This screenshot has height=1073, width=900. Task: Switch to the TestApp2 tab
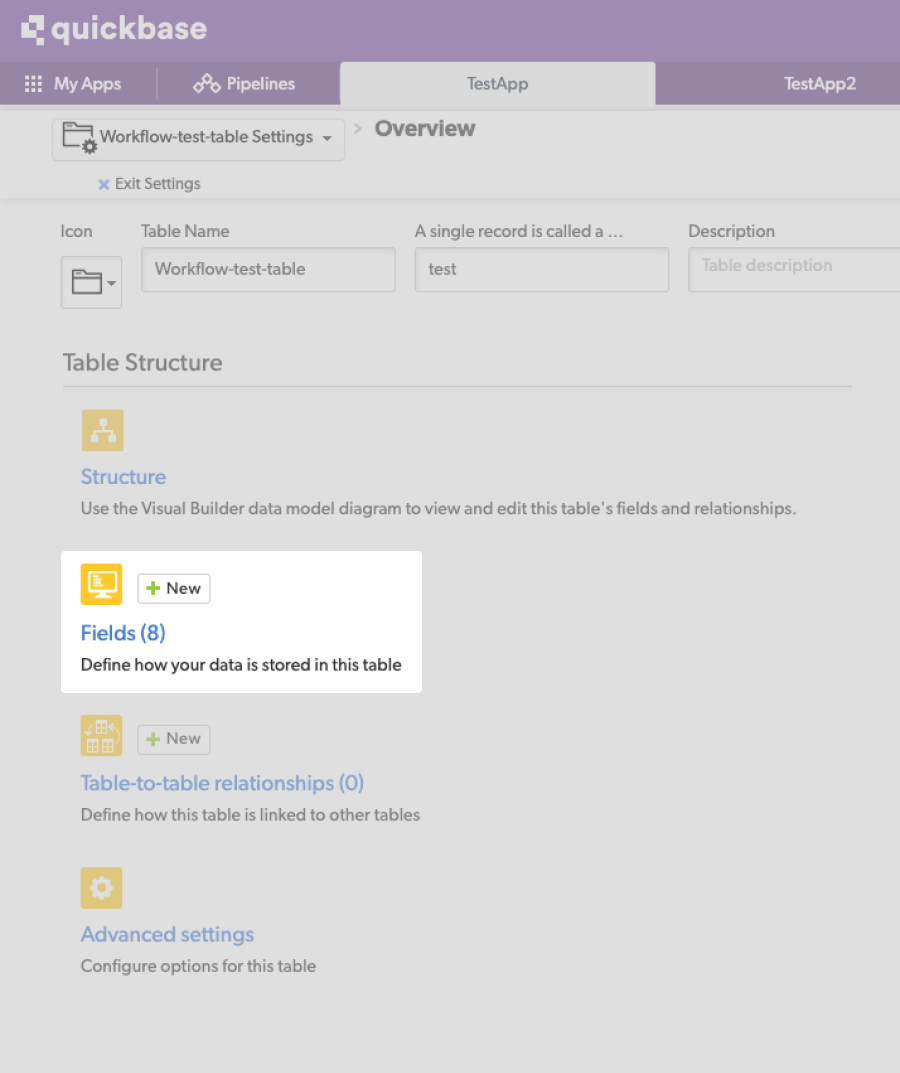[820, 84]
